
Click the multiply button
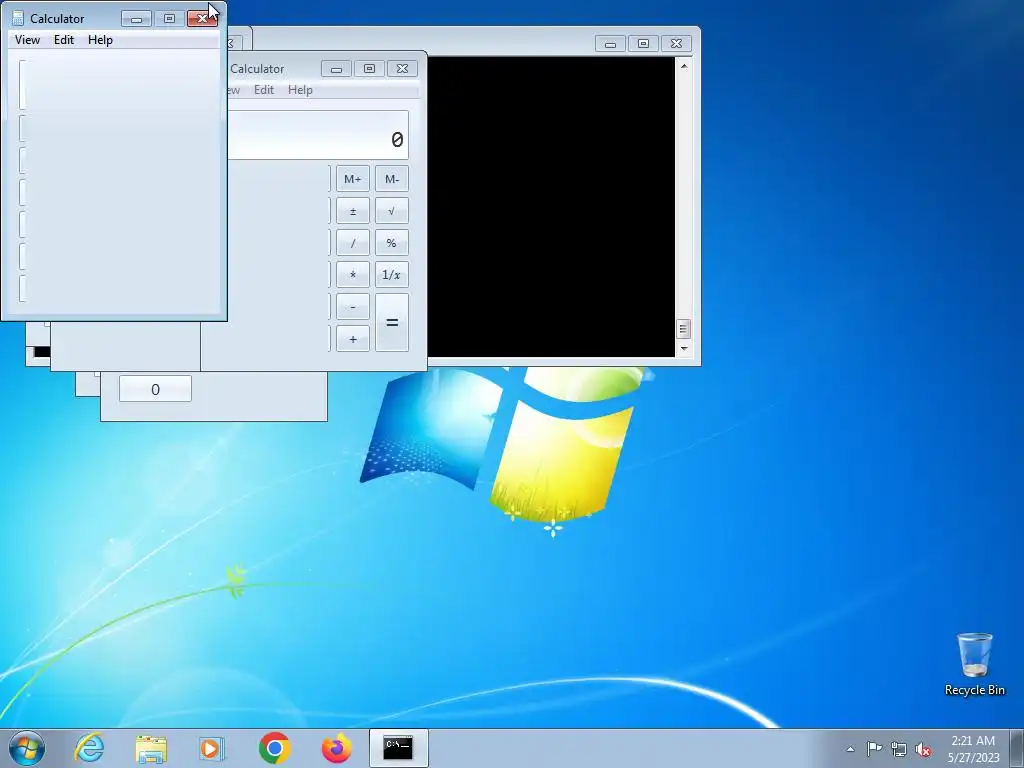coord(353,275)
